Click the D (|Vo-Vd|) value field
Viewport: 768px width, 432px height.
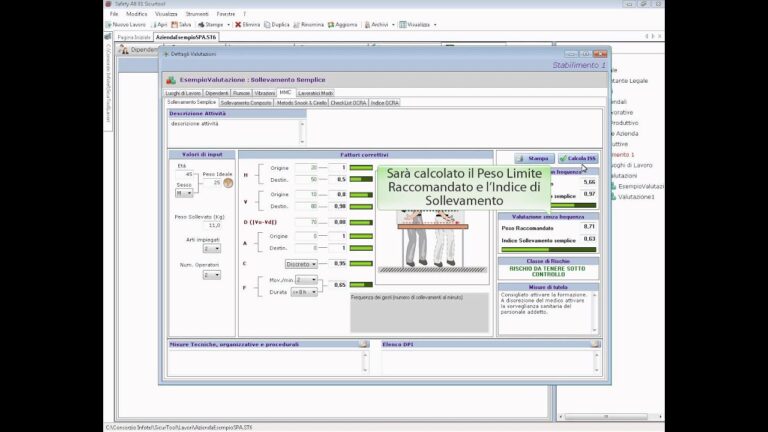coord(308,222)
